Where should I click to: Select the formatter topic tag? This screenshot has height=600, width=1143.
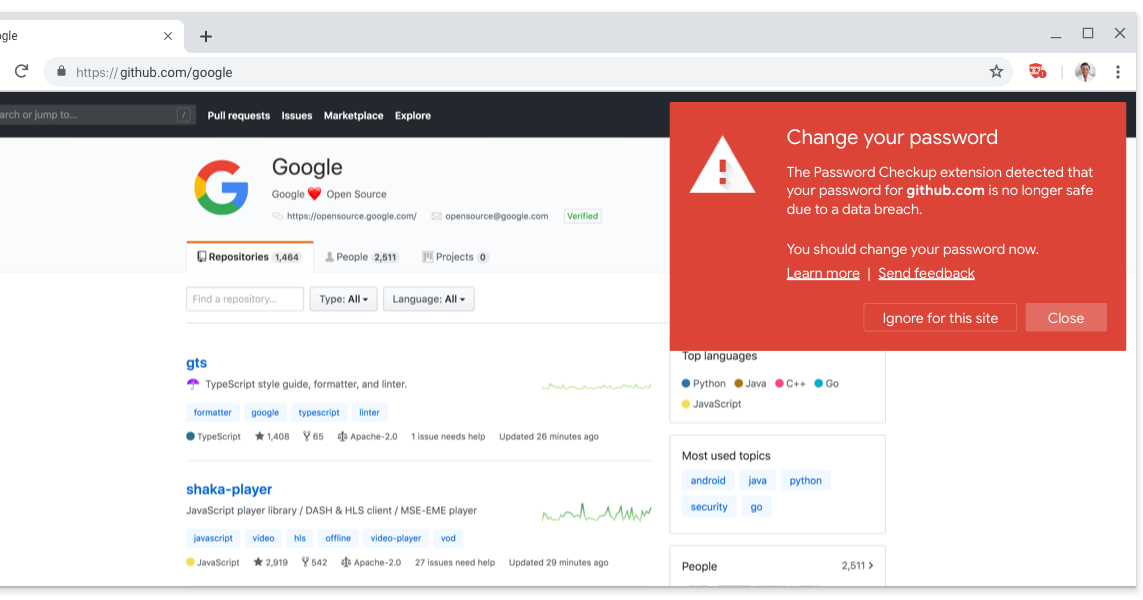pos(212,413)
